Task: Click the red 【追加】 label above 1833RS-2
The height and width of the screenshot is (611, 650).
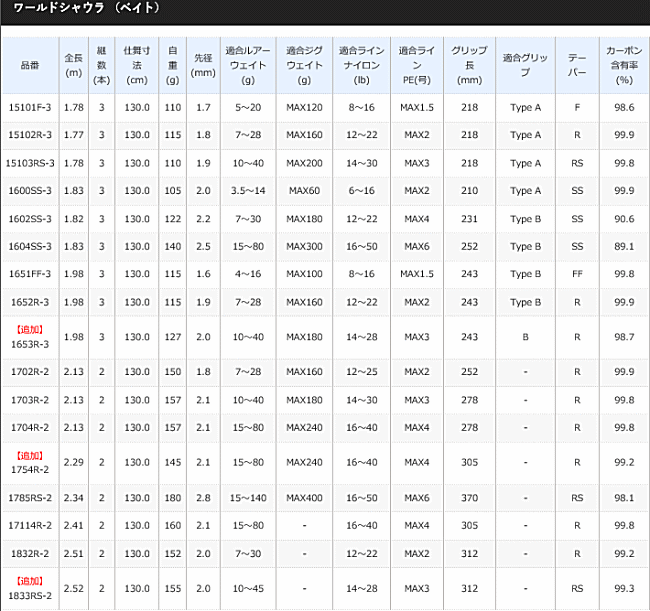Action: coord(30,581)
